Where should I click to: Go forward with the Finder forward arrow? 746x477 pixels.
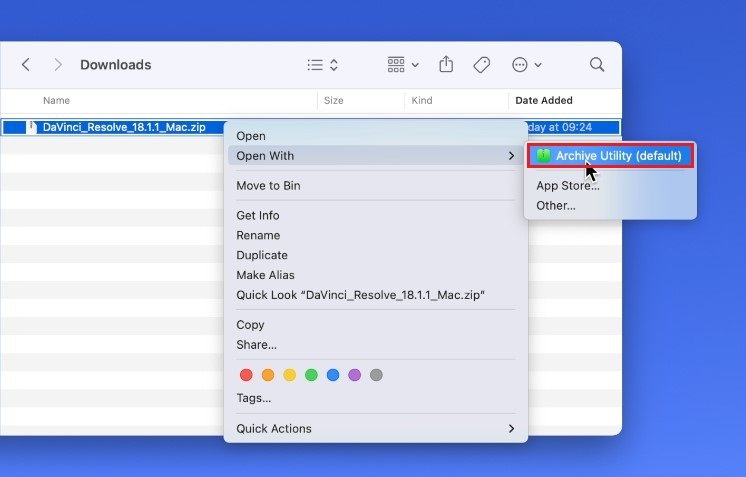[58, 65]
